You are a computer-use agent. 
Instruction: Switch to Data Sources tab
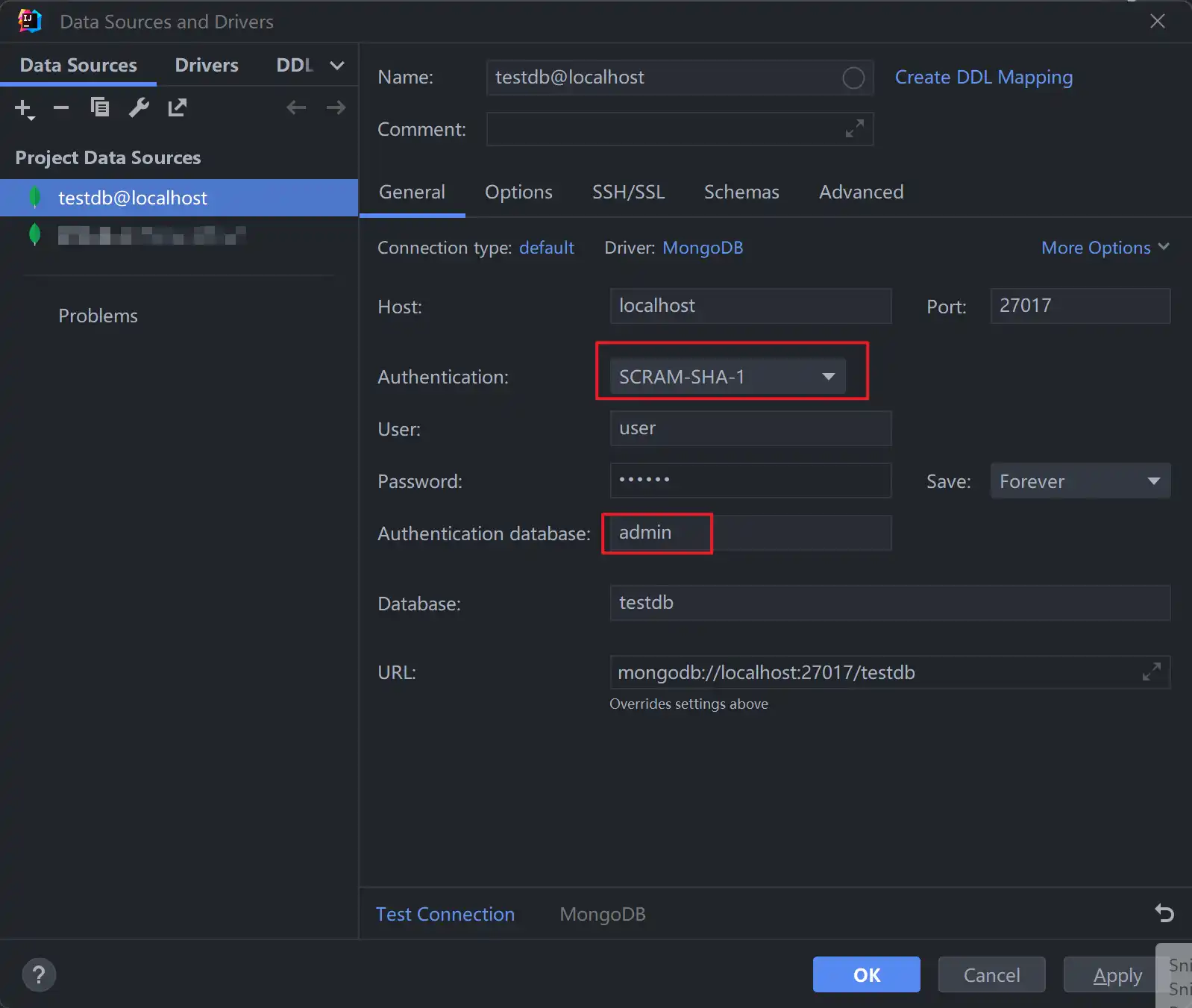(78, 66)
